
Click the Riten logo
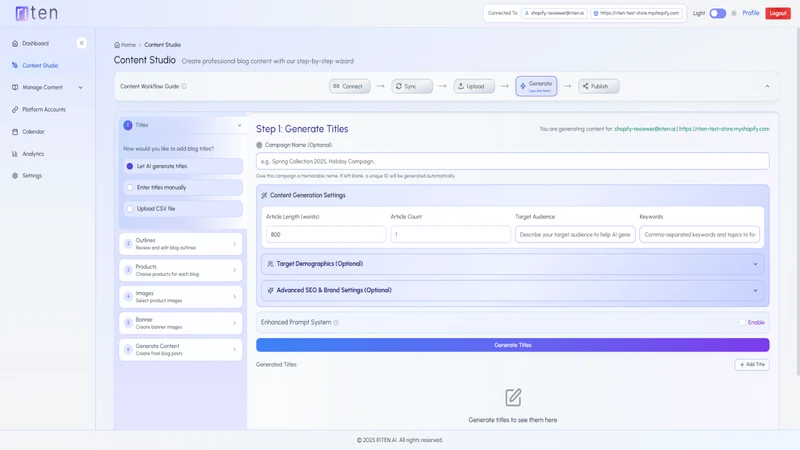click(37, 13)
